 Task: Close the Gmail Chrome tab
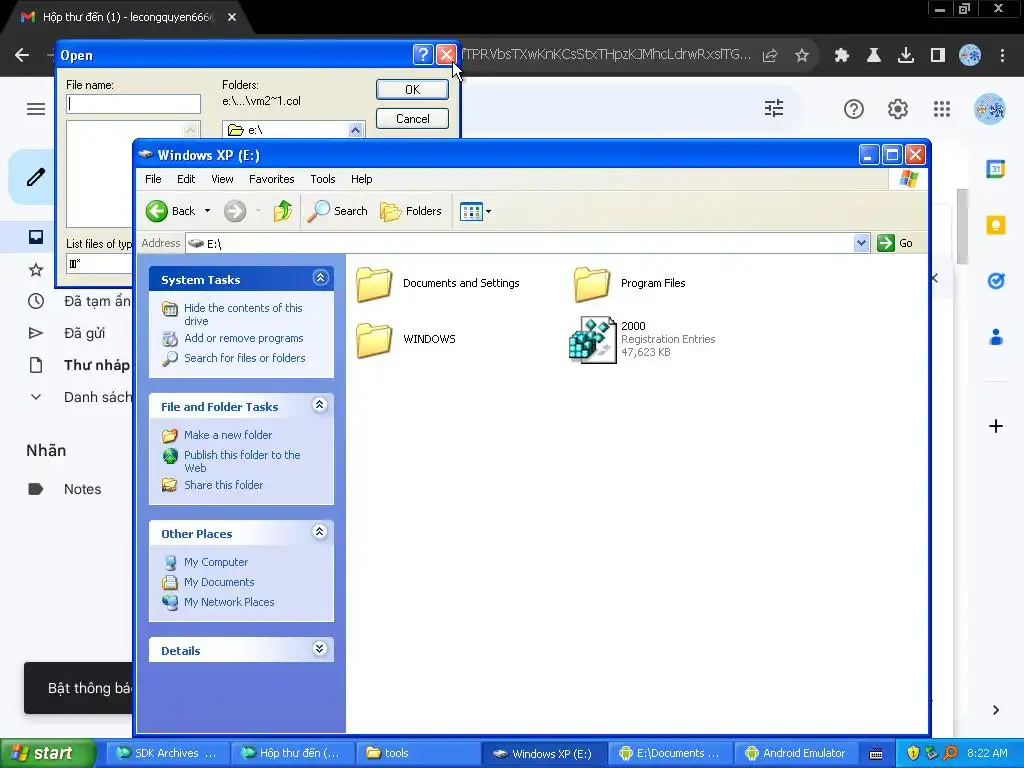pos(232,17)
